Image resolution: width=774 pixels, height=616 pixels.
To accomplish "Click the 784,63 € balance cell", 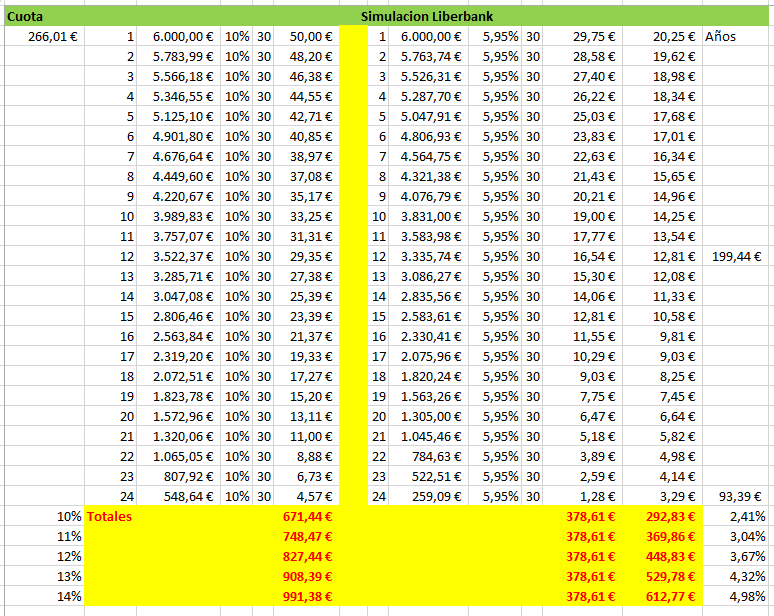I will click(x=428, y=456).
